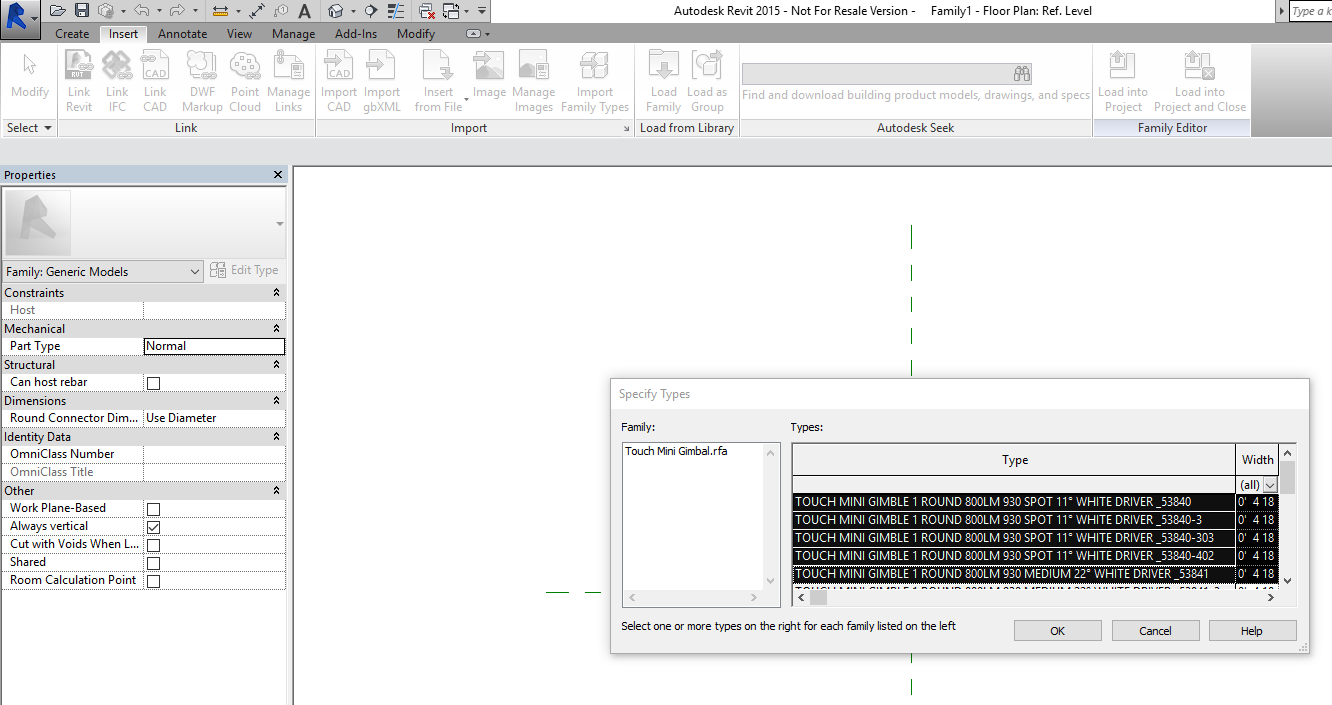Close the Properties palette
This screenshot has height=705, width=1332.
point(278,175)
